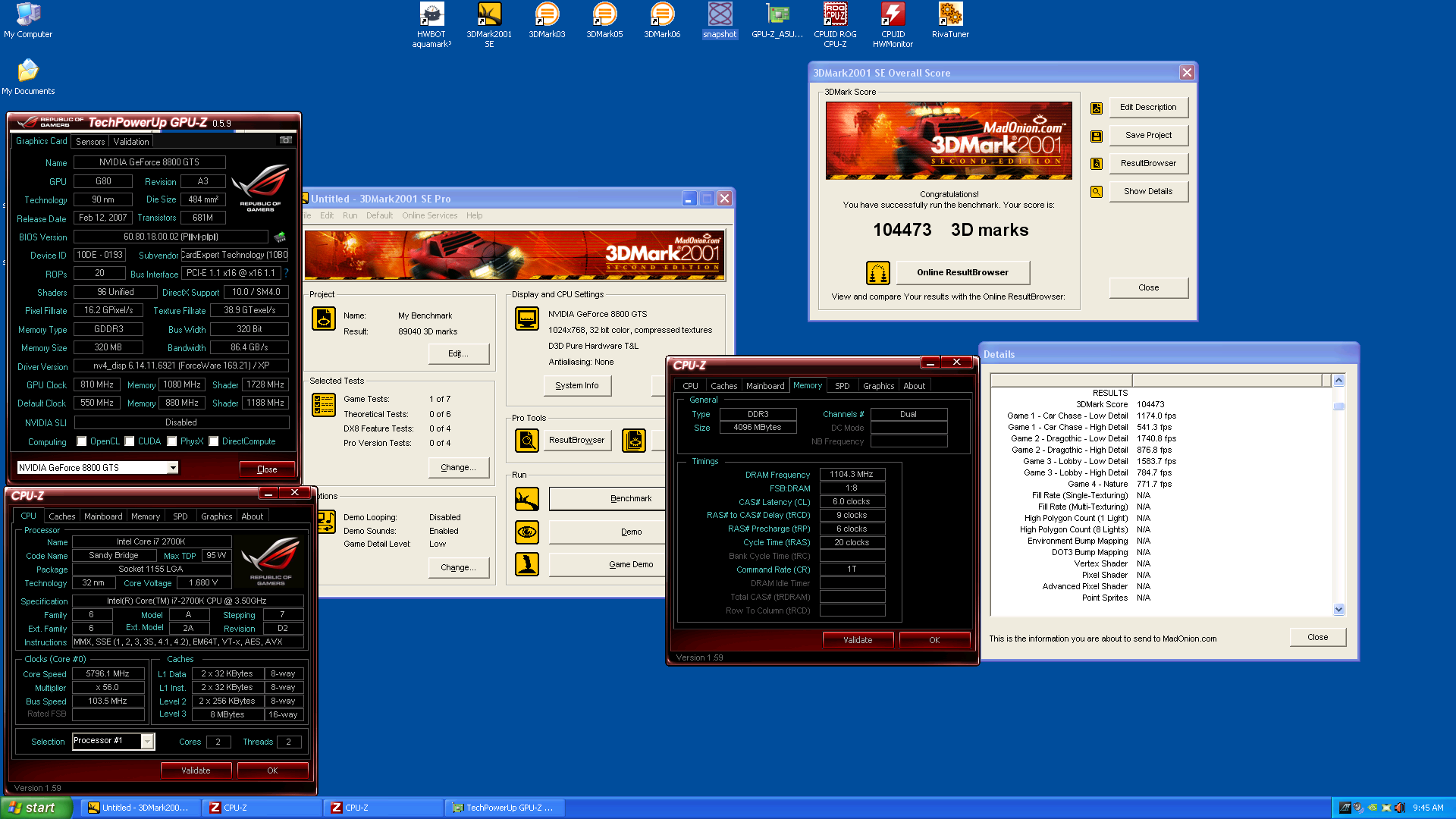The height and width of the screenshot is (819, 1456).
Task: Click the Project icon in 3DMark2001
Action: [324, 318]
